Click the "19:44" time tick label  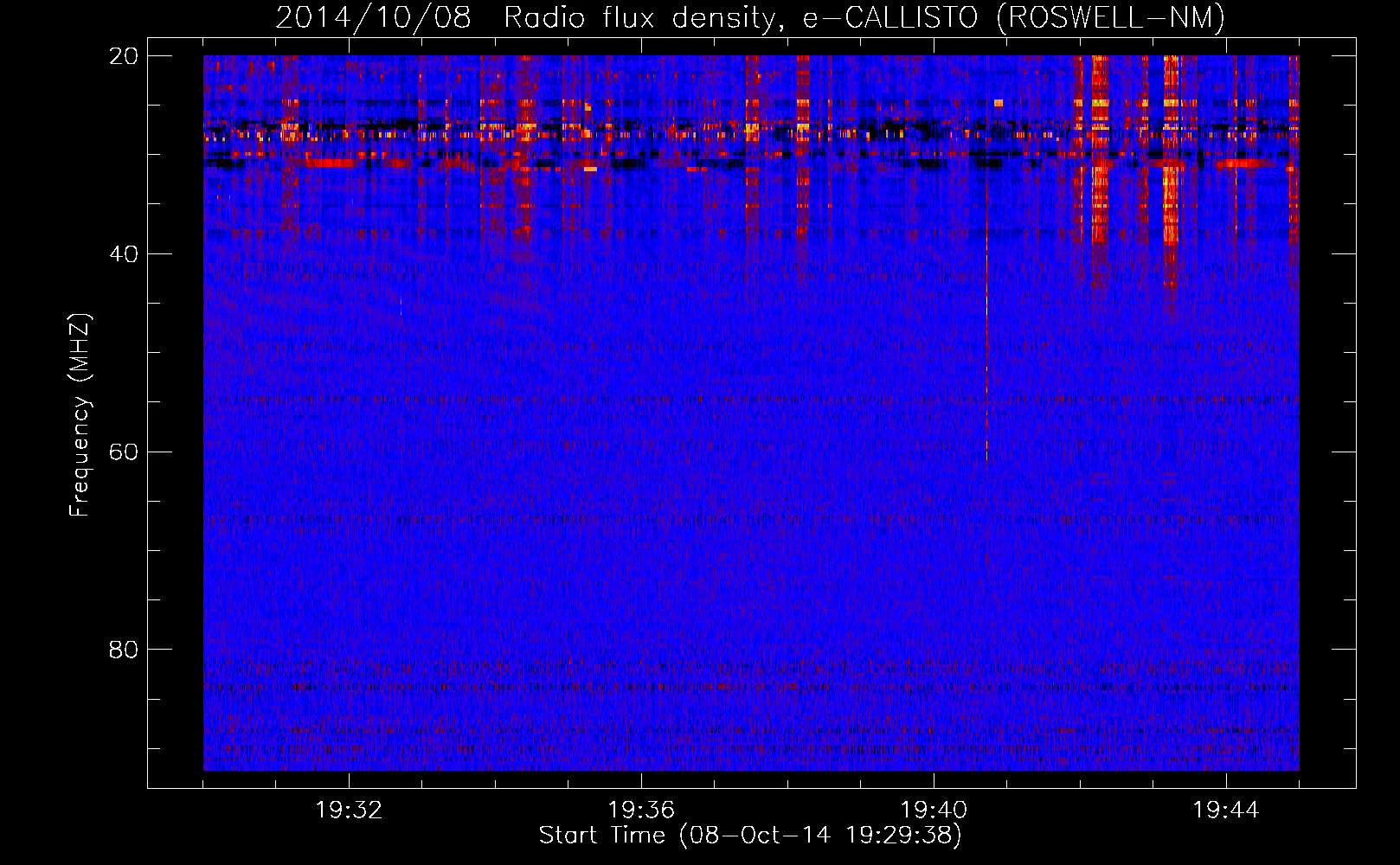[1226, 811]
